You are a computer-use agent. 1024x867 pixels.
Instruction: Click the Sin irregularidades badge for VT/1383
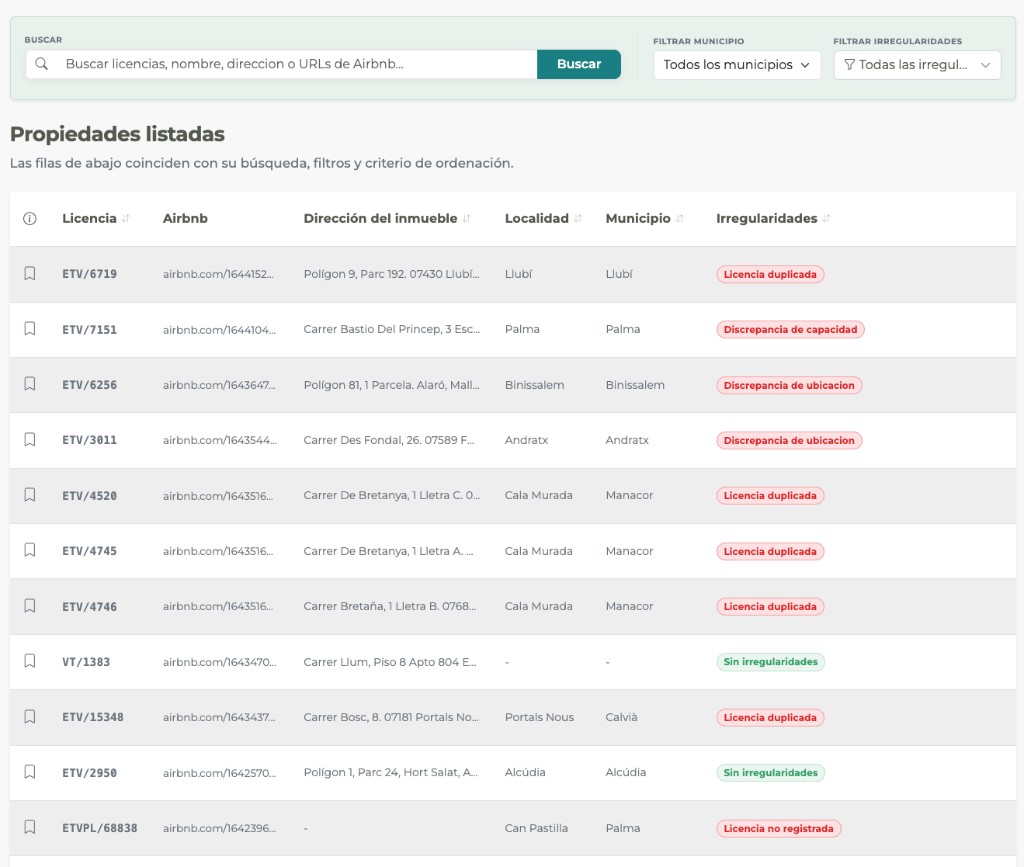pyautogui.click(x=770, y=661)
